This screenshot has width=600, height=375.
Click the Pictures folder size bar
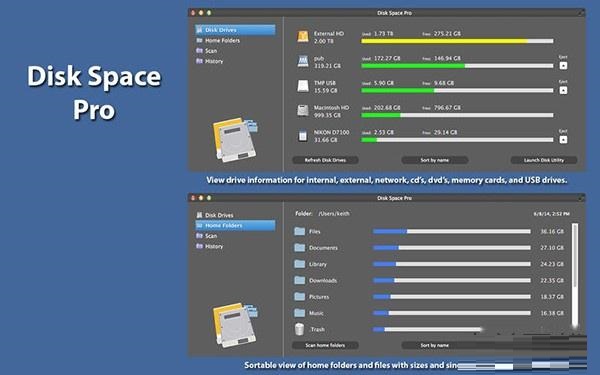pyautogui.click(x=452, y=297)
